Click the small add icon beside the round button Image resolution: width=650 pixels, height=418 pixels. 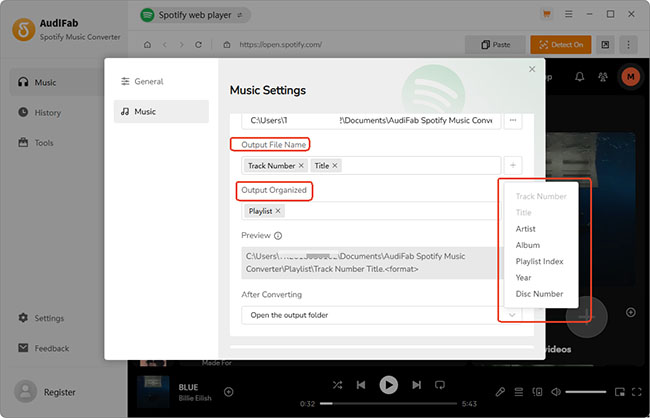631,312
